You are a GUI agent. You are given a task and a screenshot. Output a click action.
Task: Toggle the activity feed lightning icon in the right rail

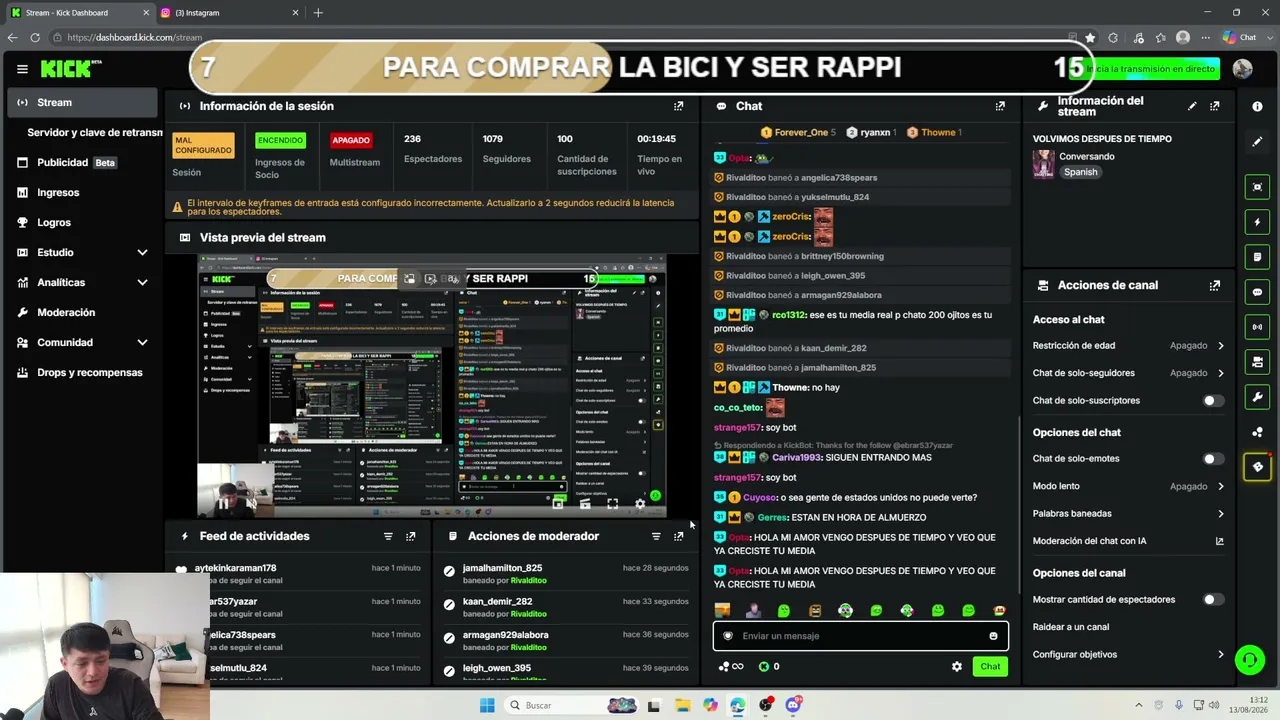(1258, 222)
